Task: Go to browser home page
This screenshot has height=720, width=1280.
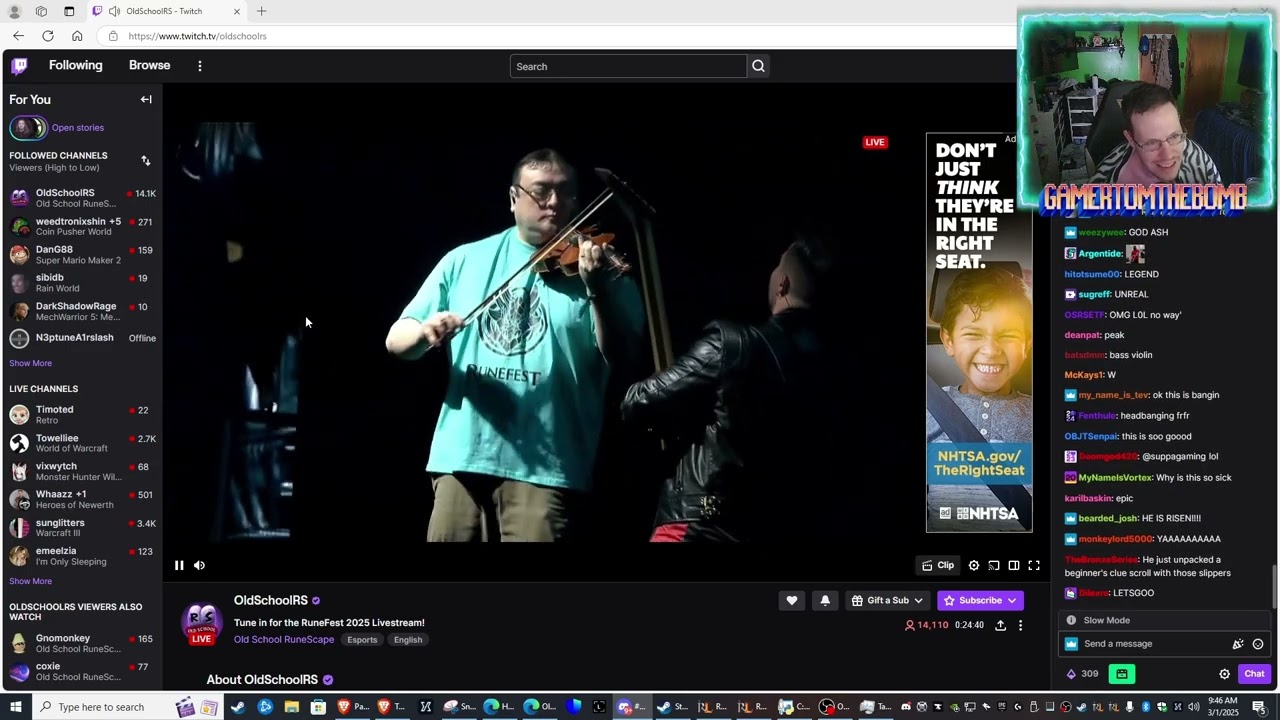Action: [x=77, y=36]
